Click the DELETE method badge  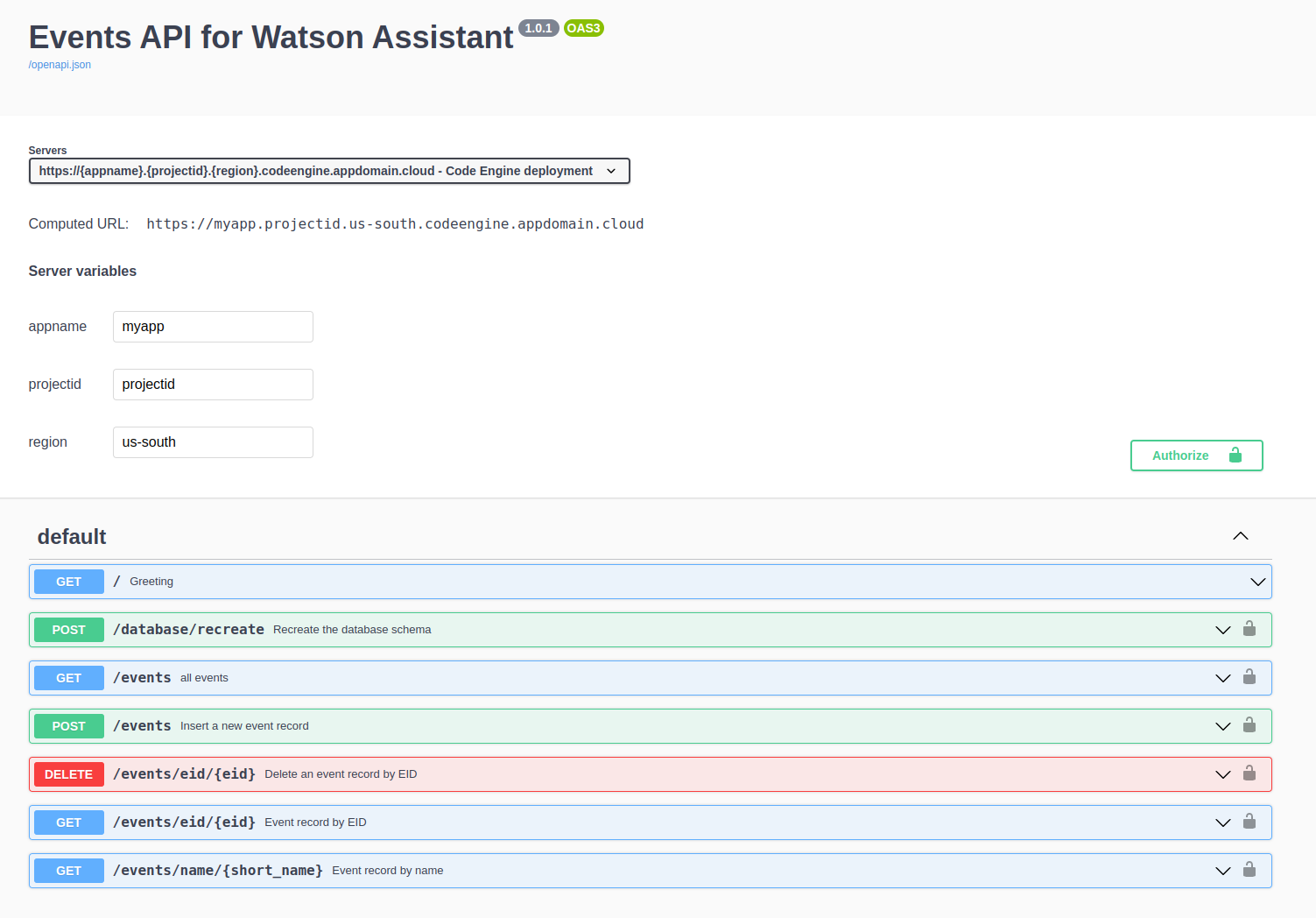[x=69, y=774]
